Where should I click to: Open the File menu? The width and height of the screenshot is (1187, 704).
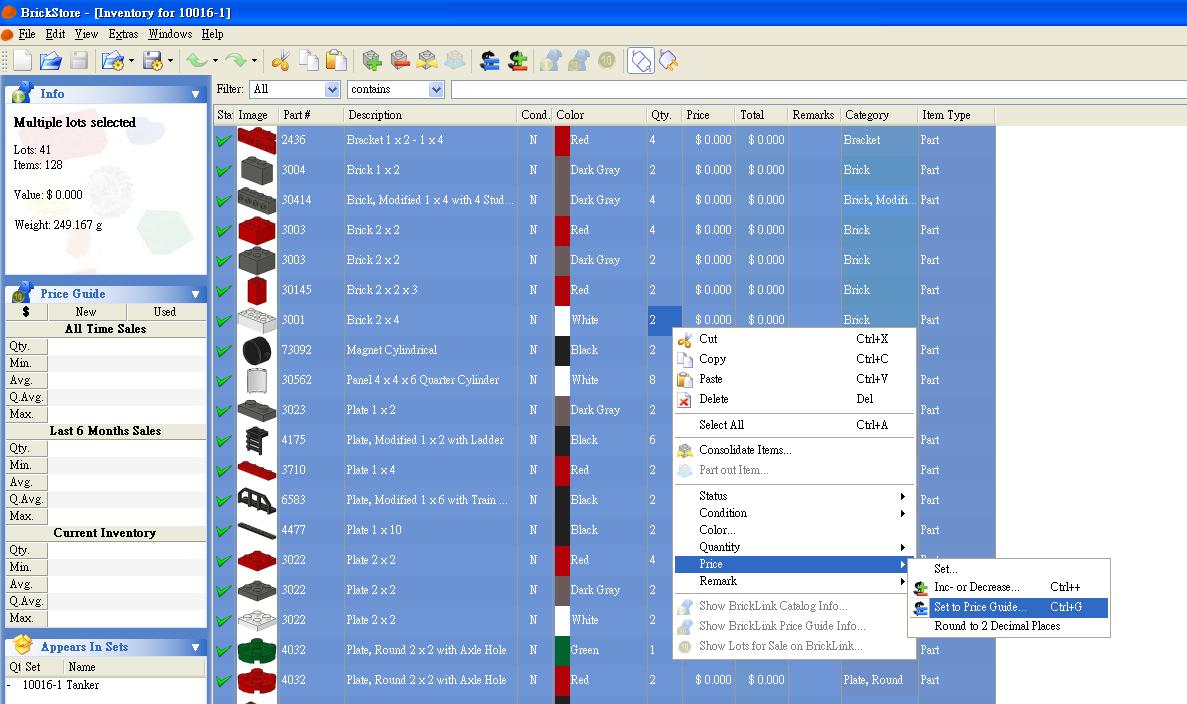(x=27, y=34)
